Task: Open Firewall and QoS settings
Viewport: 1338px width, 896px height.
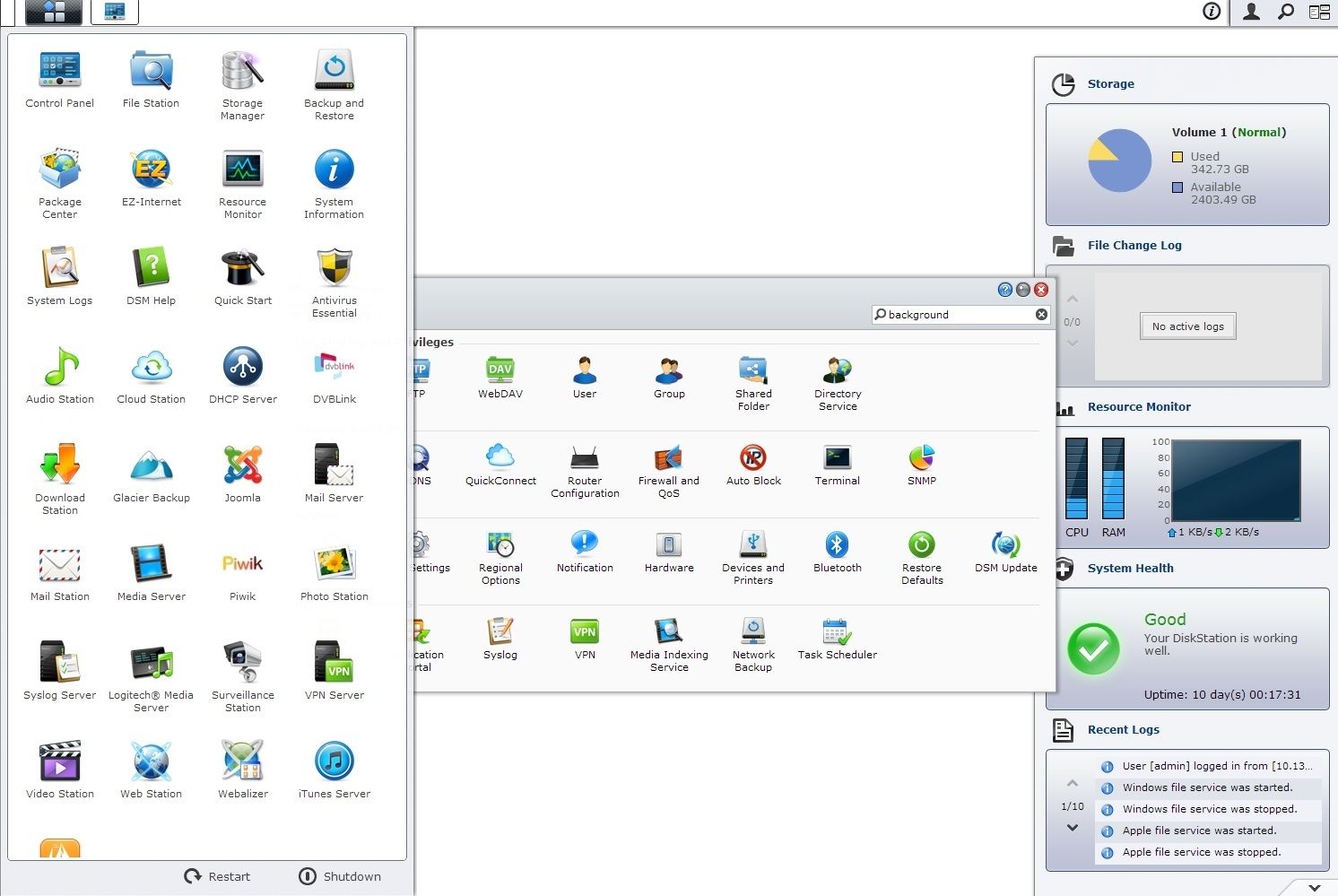Action: pyautogui.click(x=669, y=471)
